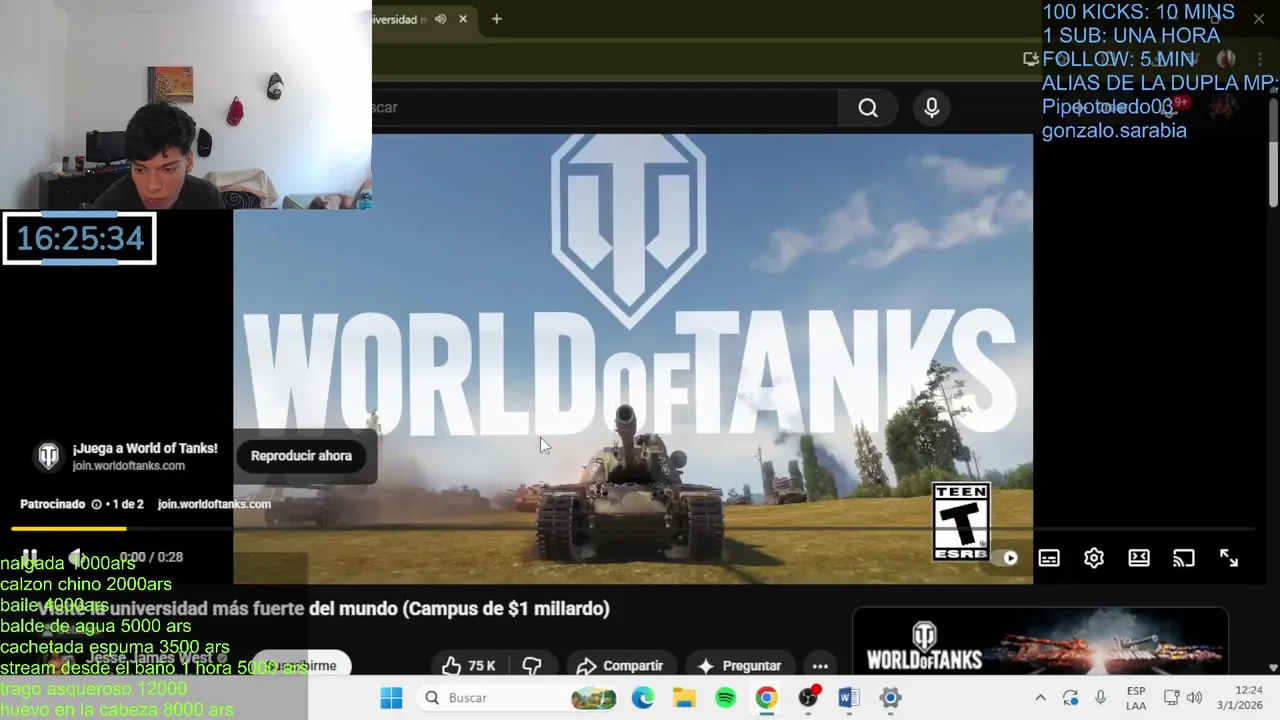The image size is (1280, 720).
Task: Click the tray microphone icon
Action: click(1100, 698)
